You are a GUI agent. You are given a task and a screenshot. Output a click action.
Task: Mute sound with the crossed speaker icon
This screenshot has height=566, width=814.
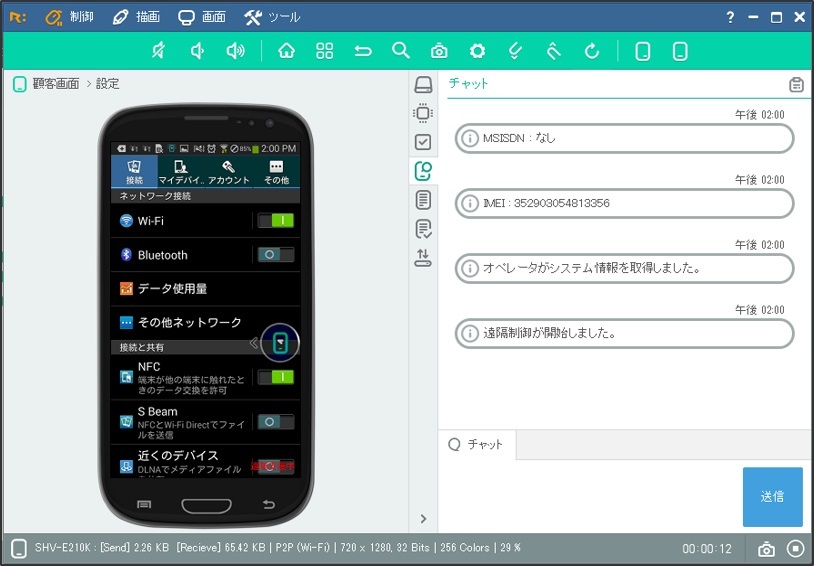pyautogui.click(x=158, y=51)
